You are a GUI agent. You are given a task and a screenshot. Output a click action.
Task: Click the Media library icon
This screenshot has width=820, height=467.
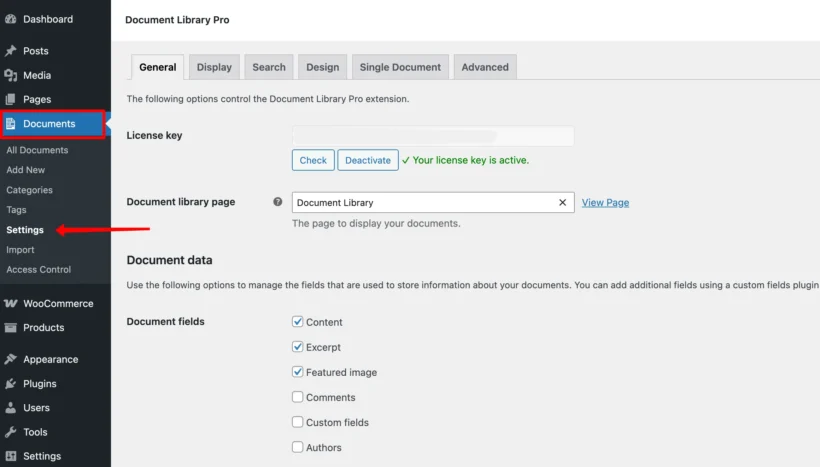pyautogui.click(x=10, y=75)
